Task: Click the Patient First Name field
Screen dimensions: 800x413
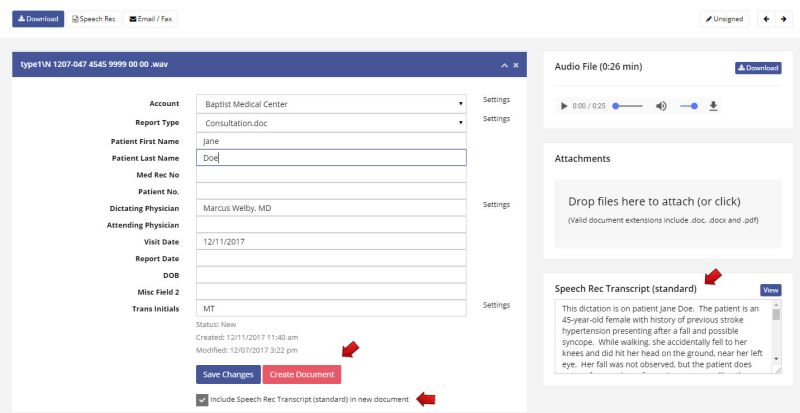Action: click(331, 140)
